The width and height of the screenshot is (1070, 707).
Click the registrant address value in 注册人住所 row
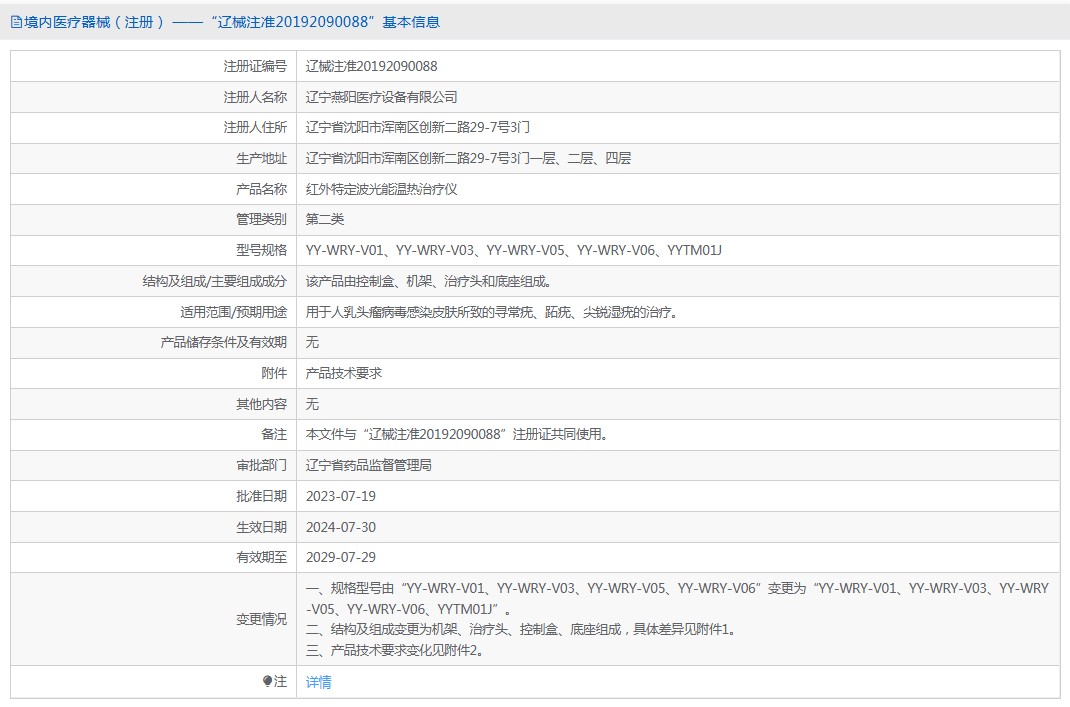point(417,127)
